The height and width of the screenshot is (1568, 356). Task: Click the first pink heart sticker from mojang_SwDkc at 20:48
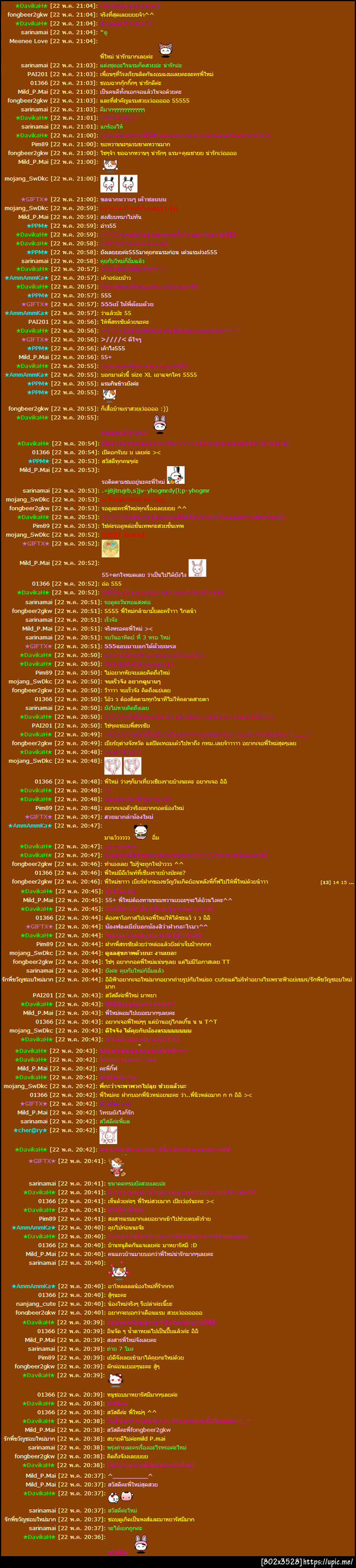click(x=113, y=765)
